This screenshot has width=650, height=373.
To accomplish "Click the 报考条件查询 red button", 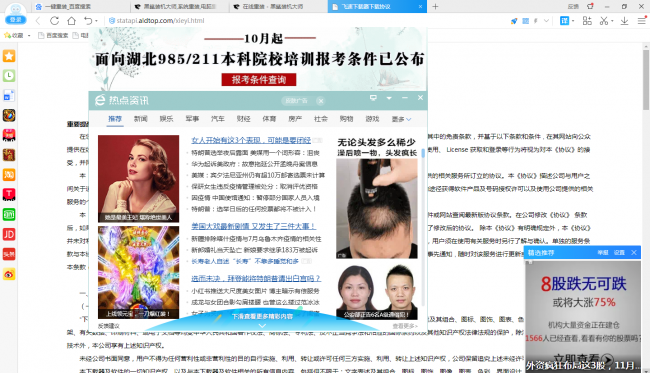I will click(x=259, y=80).
